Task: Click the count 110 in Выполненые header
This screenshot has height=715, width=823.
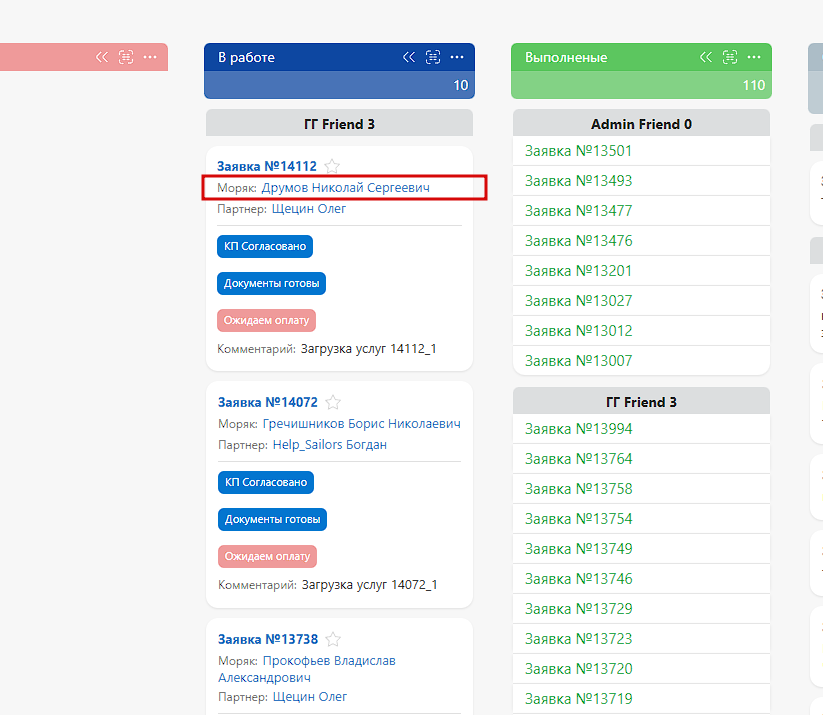Action: (754, 85)
